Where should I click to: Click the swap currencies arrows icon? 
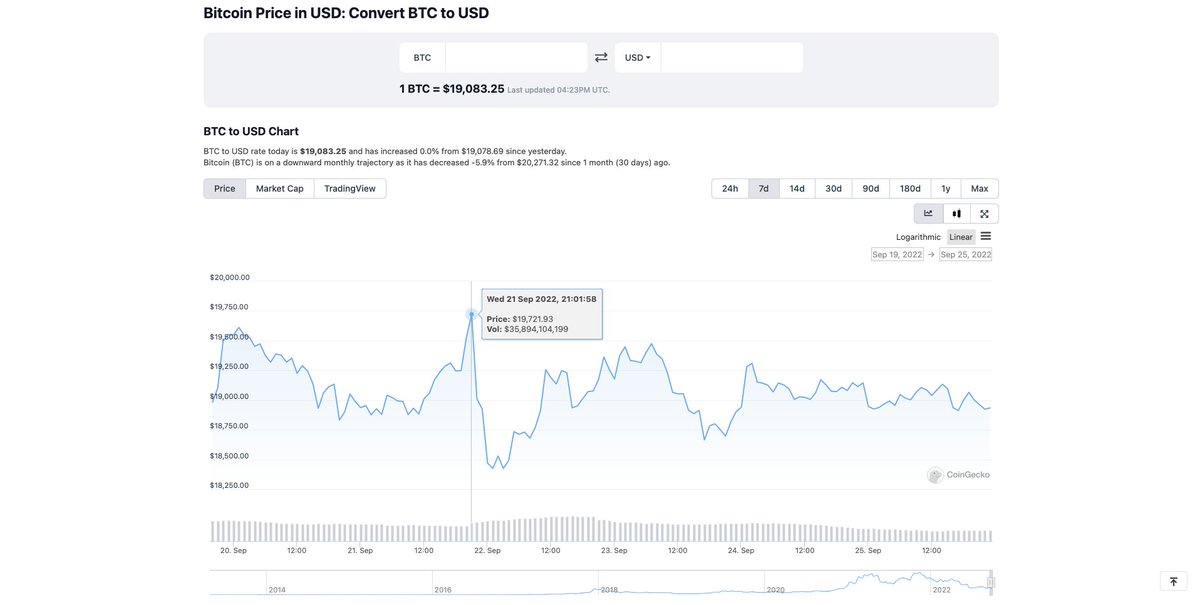click(x=601, y=57)
